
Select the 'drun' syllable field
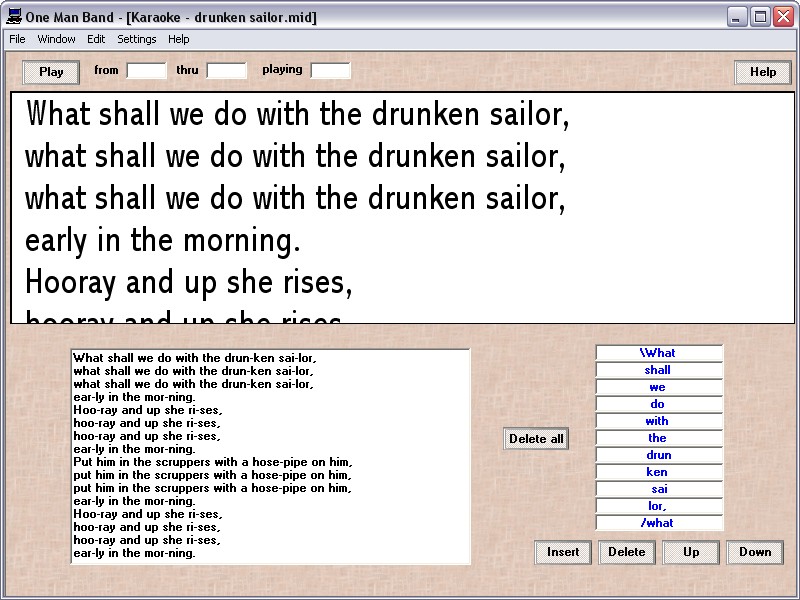[659, 455]
